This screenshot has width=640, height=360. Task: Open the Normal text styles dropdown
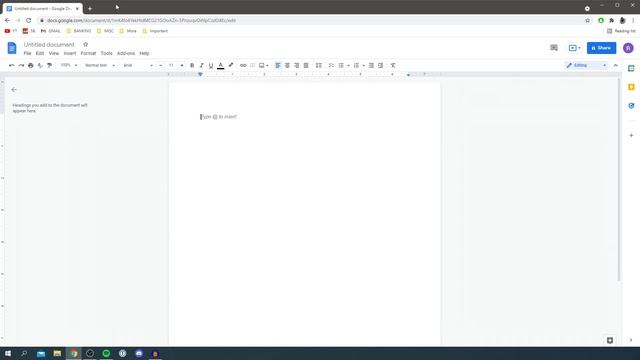click(x=100, y=65)
